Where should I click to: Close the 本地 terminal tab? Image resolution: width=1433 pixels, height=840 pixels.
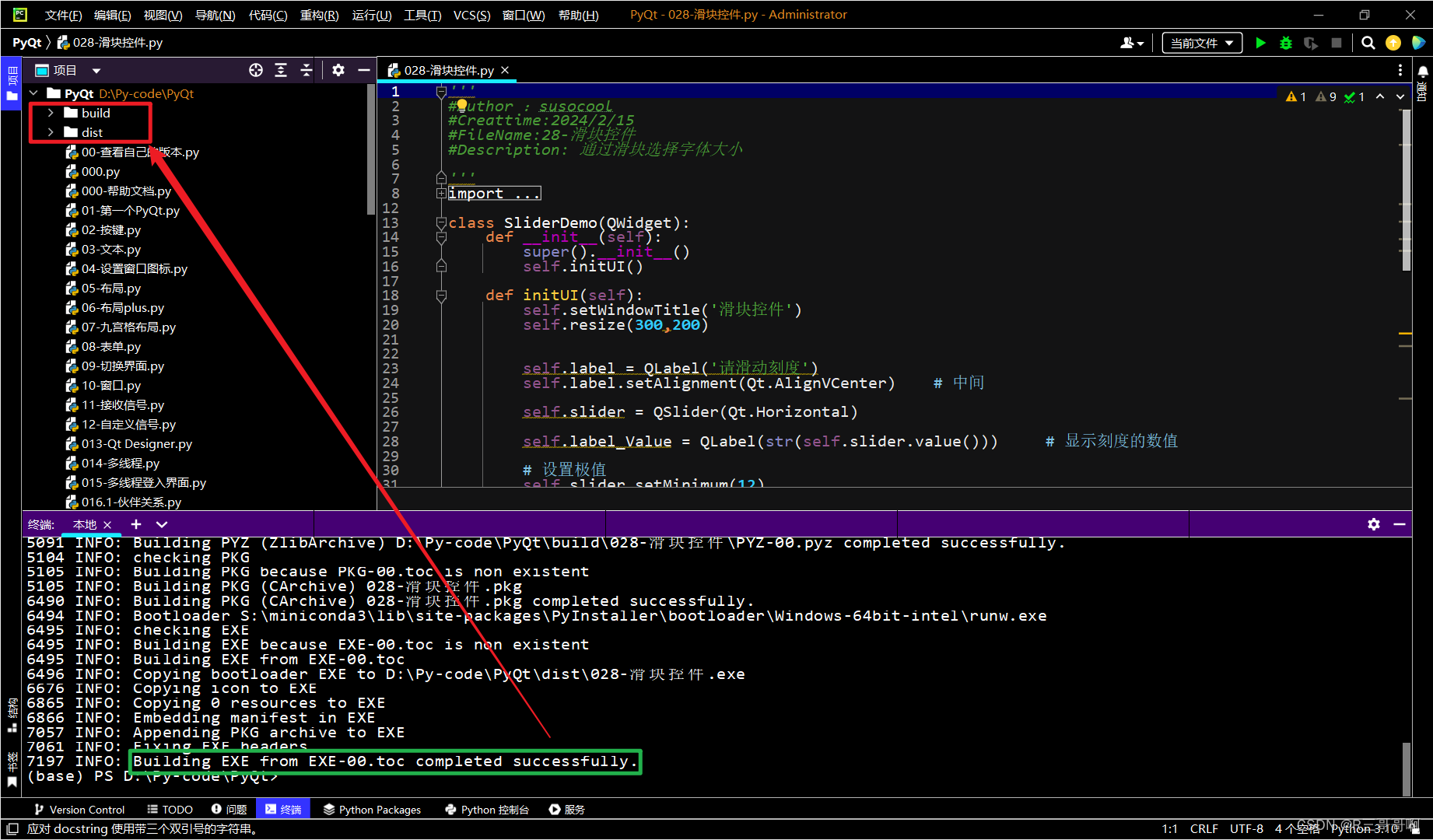pyautogui.click(x=107, y=525)
